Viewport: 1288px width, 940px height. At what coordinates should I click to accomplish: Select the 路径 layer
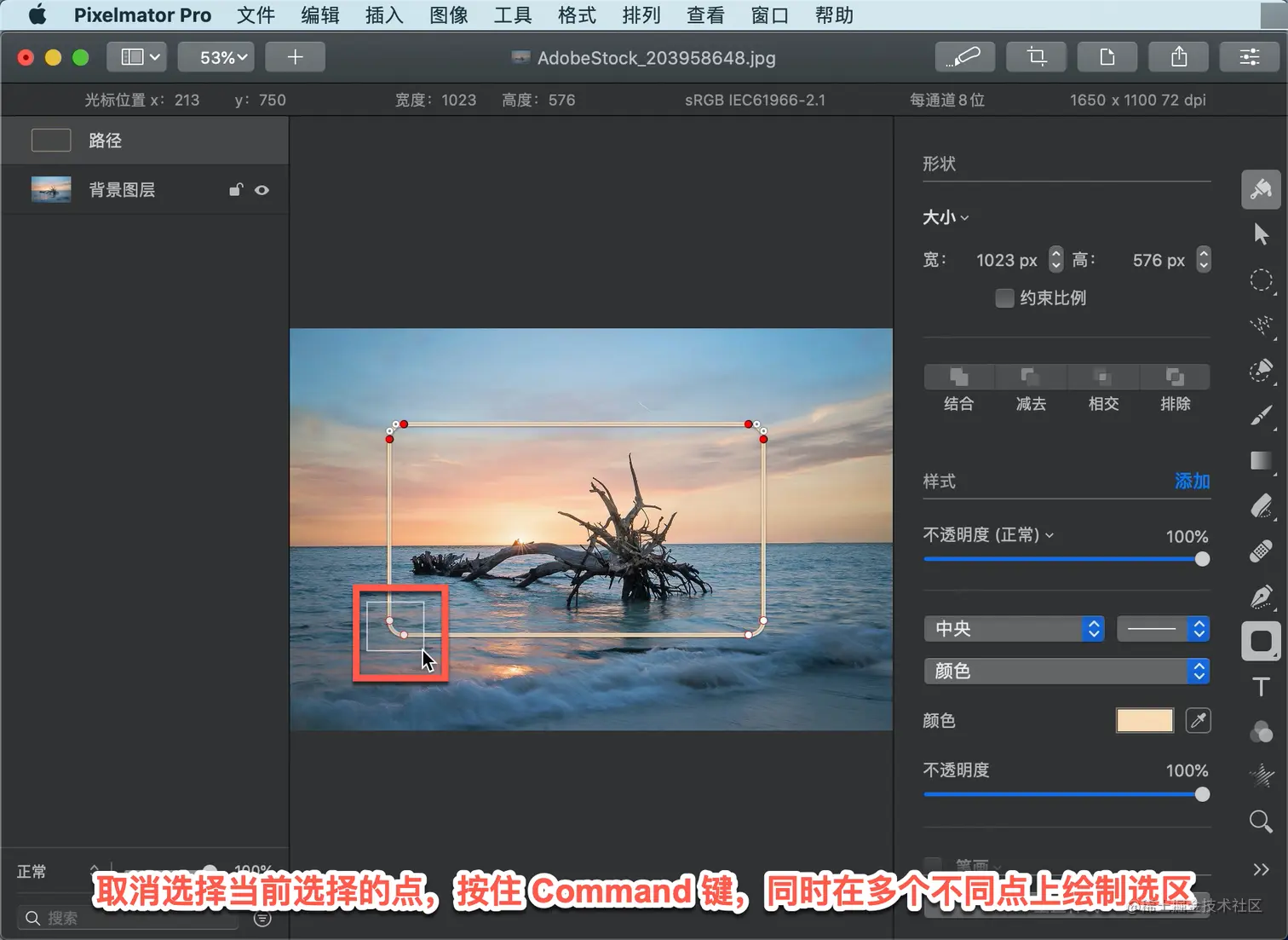(x=145, y=141)
